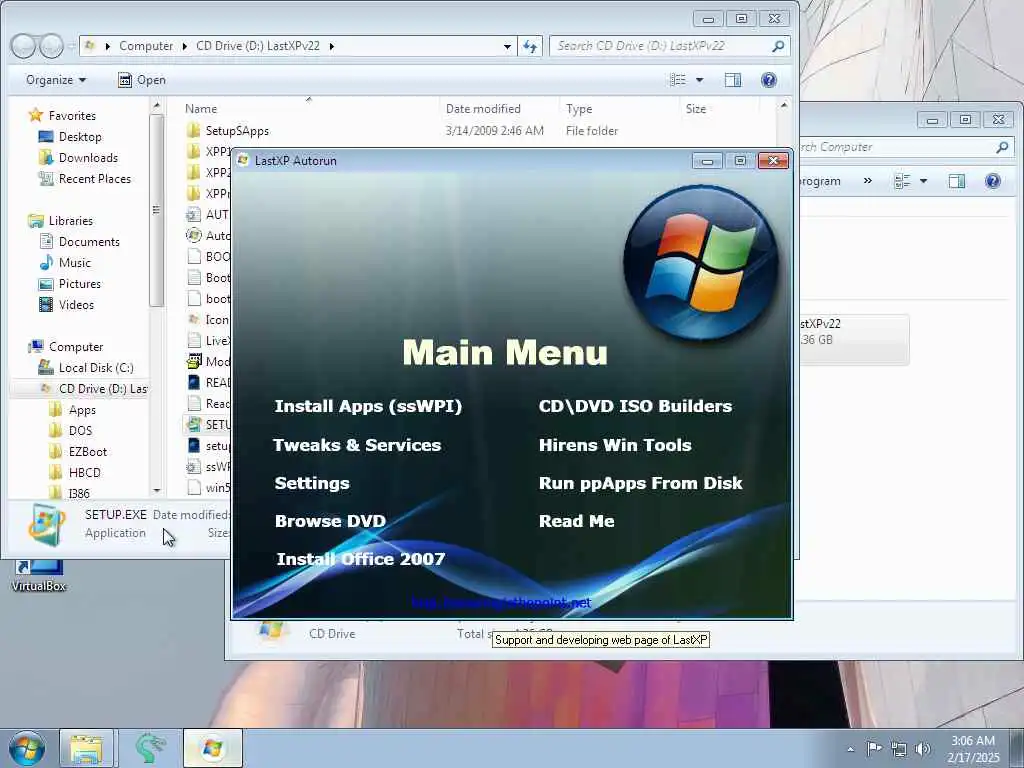
Task: Open Pictures library
Action: click(x=80, y=283)
